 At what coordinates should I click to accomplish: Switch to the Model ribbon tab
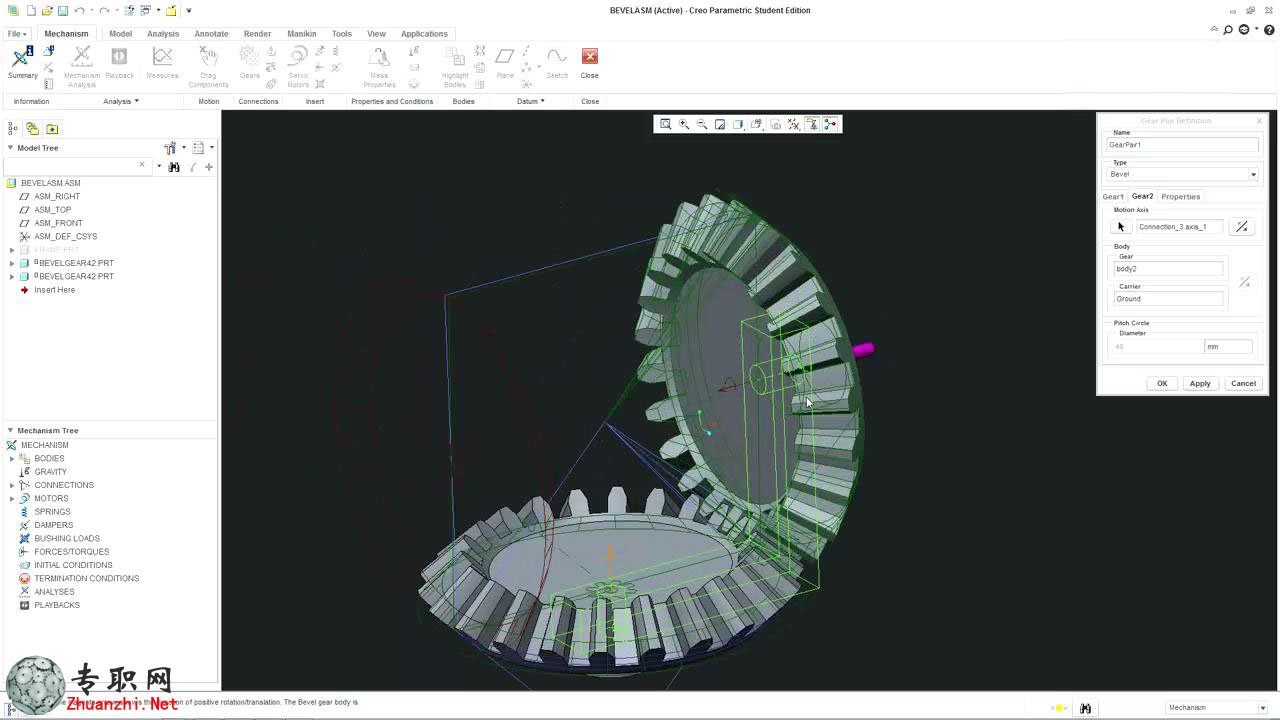[120, 34]
